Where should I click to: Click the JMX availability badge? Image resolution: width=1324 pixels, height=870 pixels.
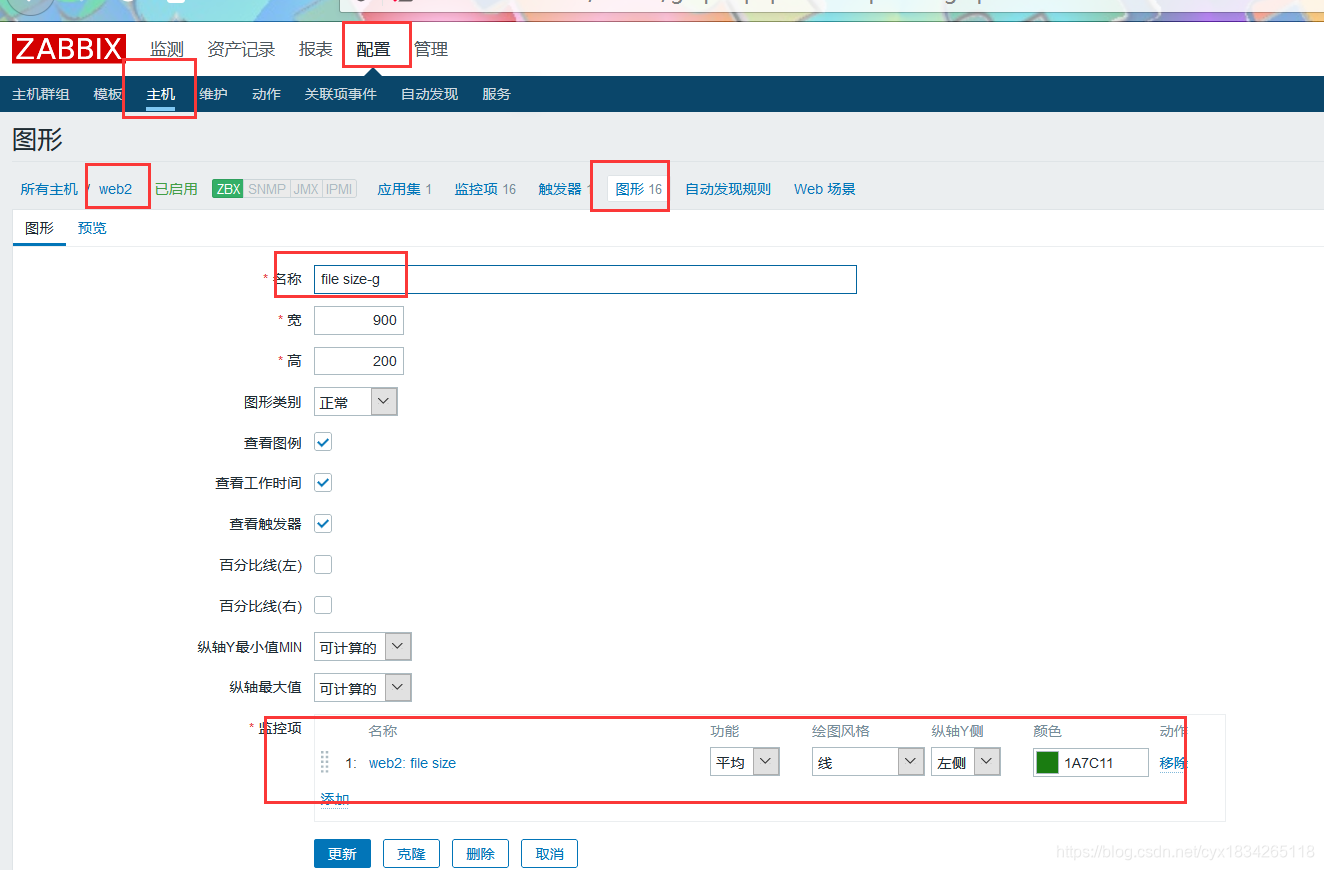point(306,189)
